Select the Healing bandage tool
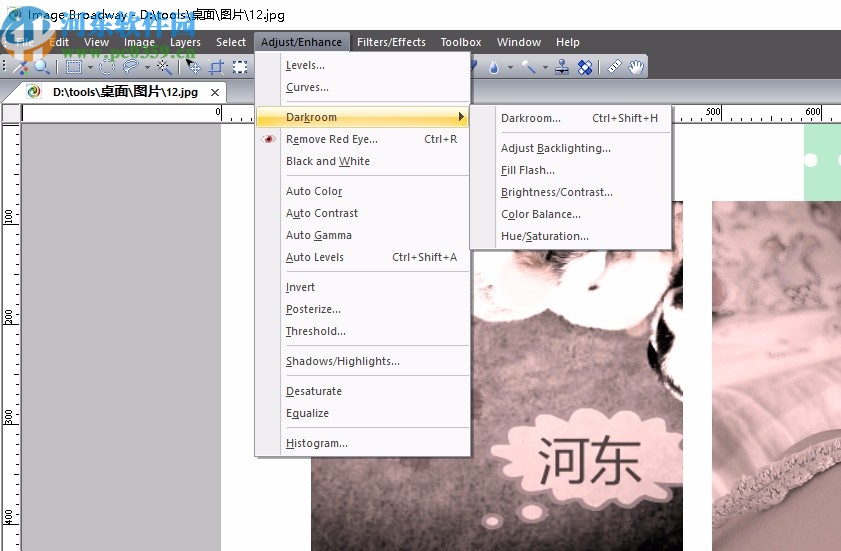 tap(585, 67)
